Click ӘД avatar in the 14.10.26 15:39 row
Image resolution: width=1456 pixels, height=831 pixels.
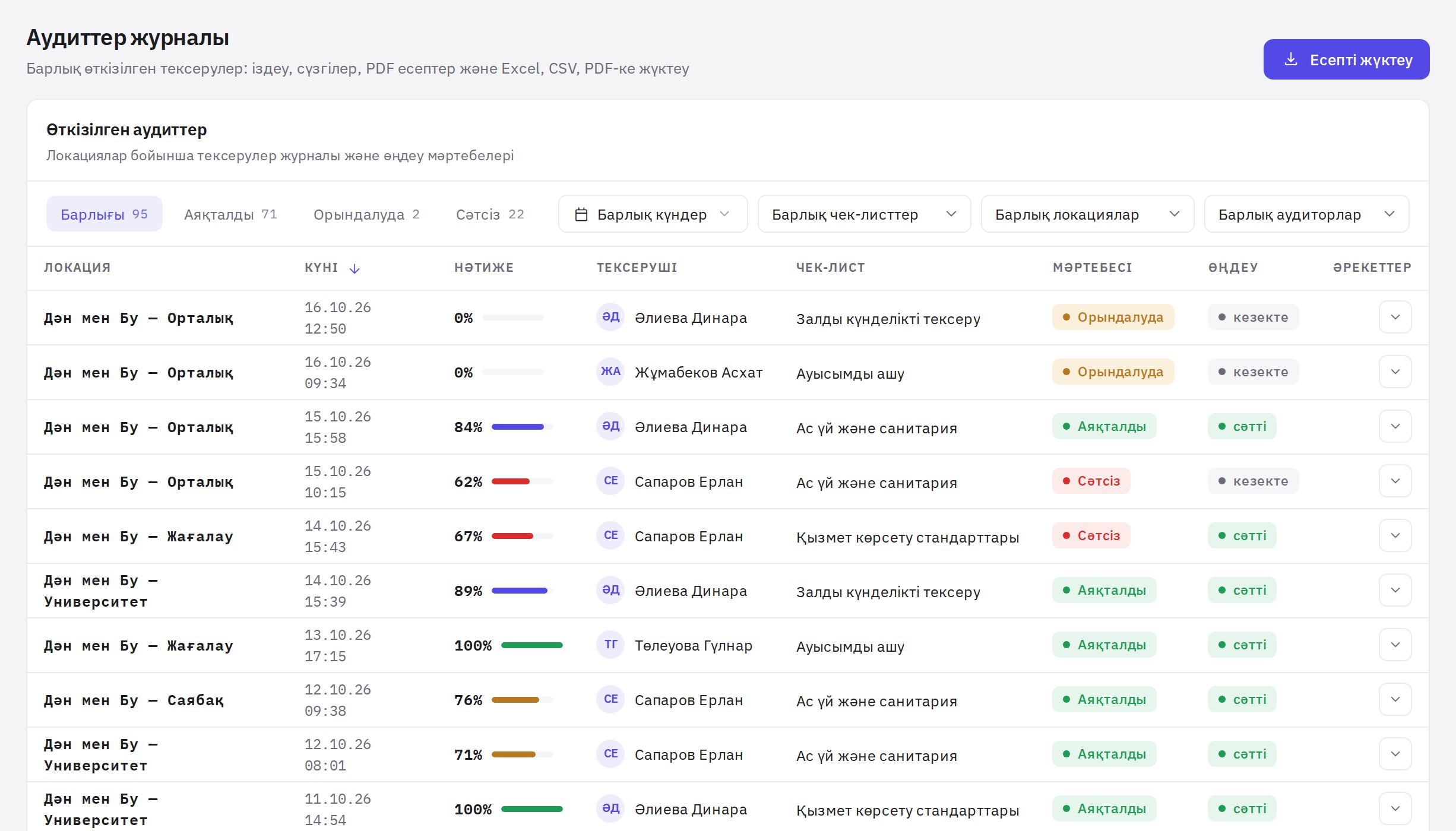coord(610,590)
